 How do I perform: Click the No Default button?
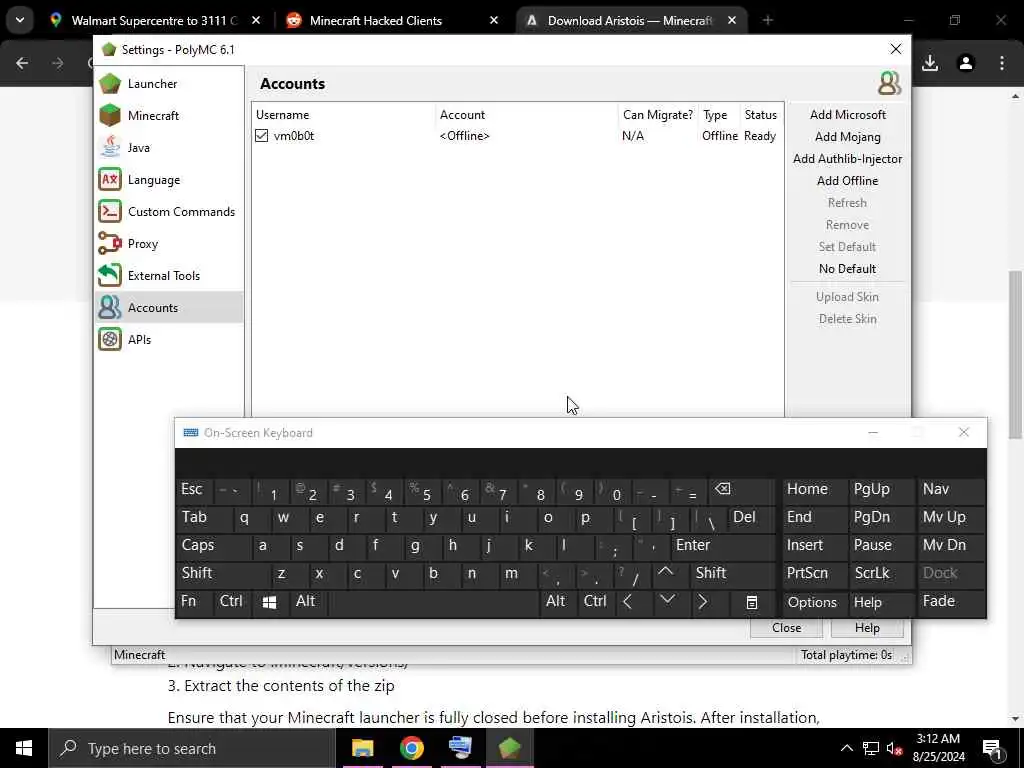click(x=847, y=269)
